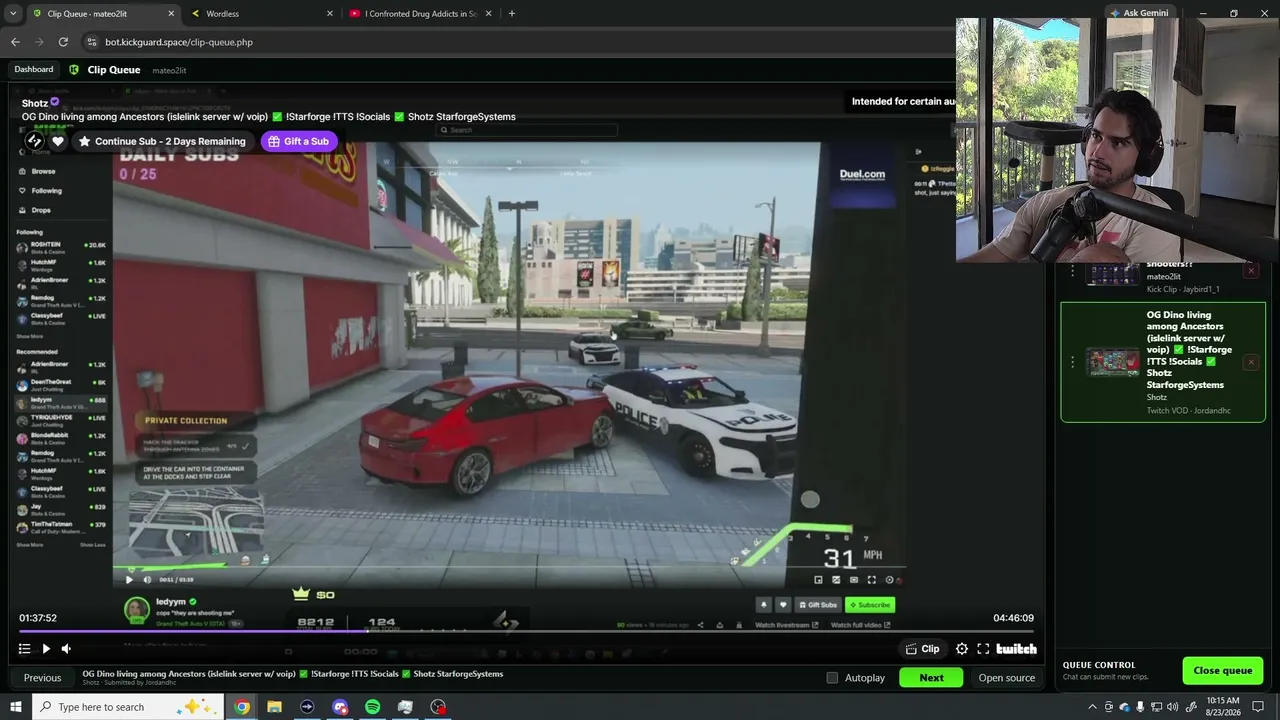Open the Windows notification center
The width and height of the screenshot is (1280, 720).
click(x=1258, y=707)
